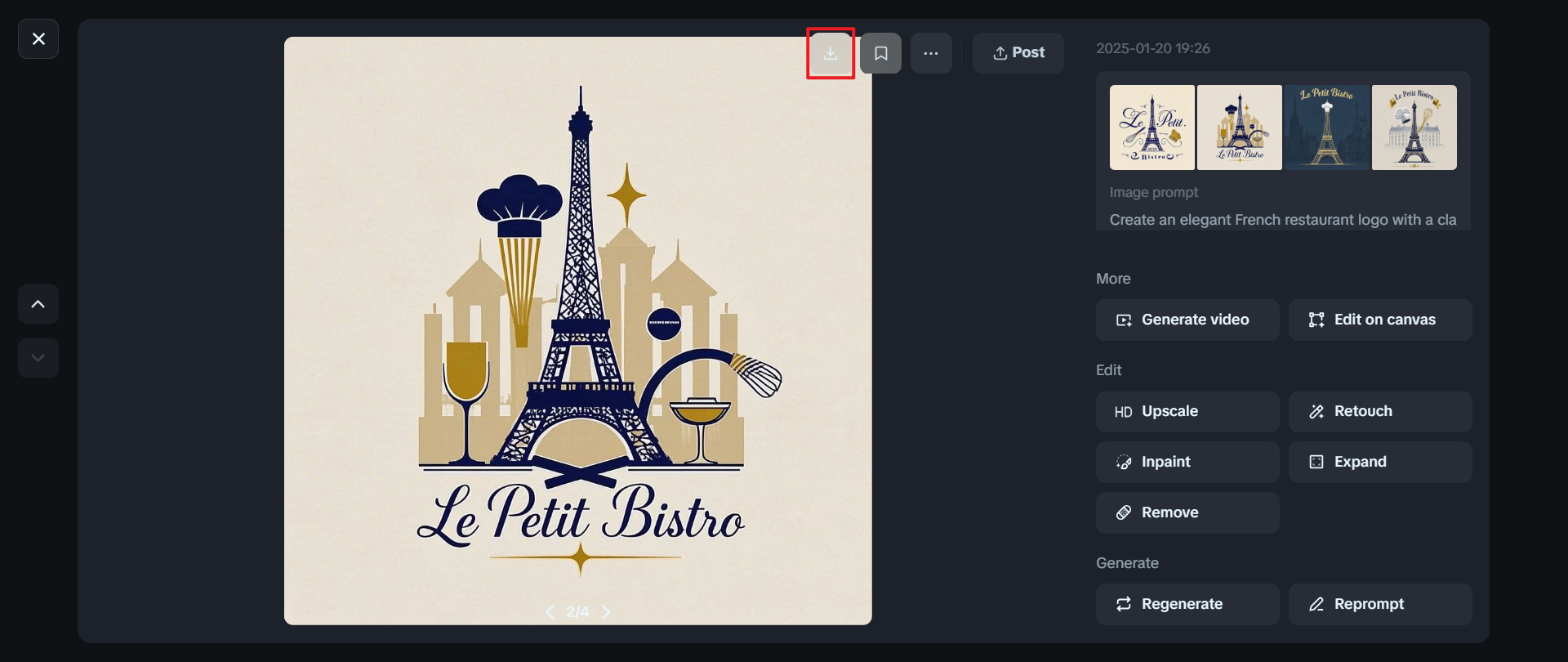Open the Inpaint tool
This screenshot has width=1568, height=662.
coord(1187,463)
